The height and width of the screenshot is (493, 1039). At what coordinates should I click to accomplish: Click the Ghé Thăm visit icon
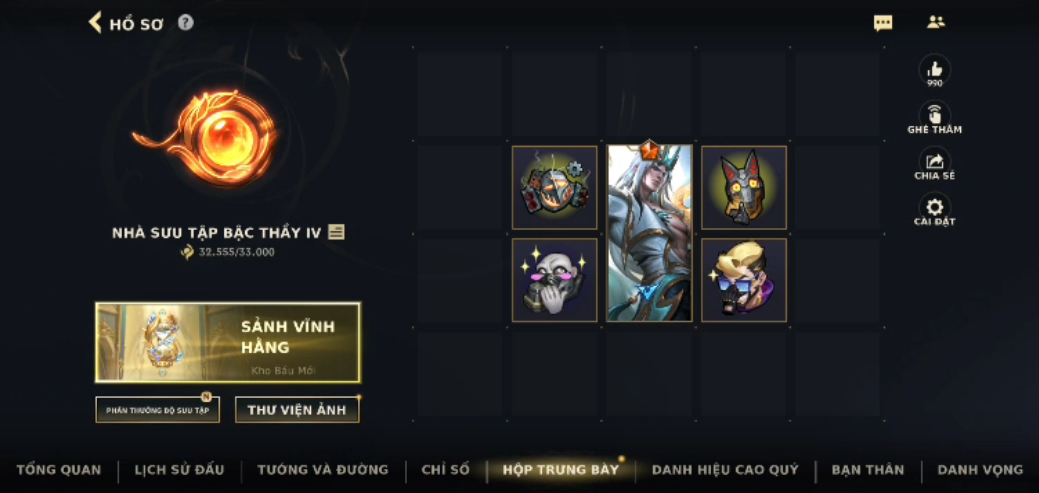coord(934,115)
